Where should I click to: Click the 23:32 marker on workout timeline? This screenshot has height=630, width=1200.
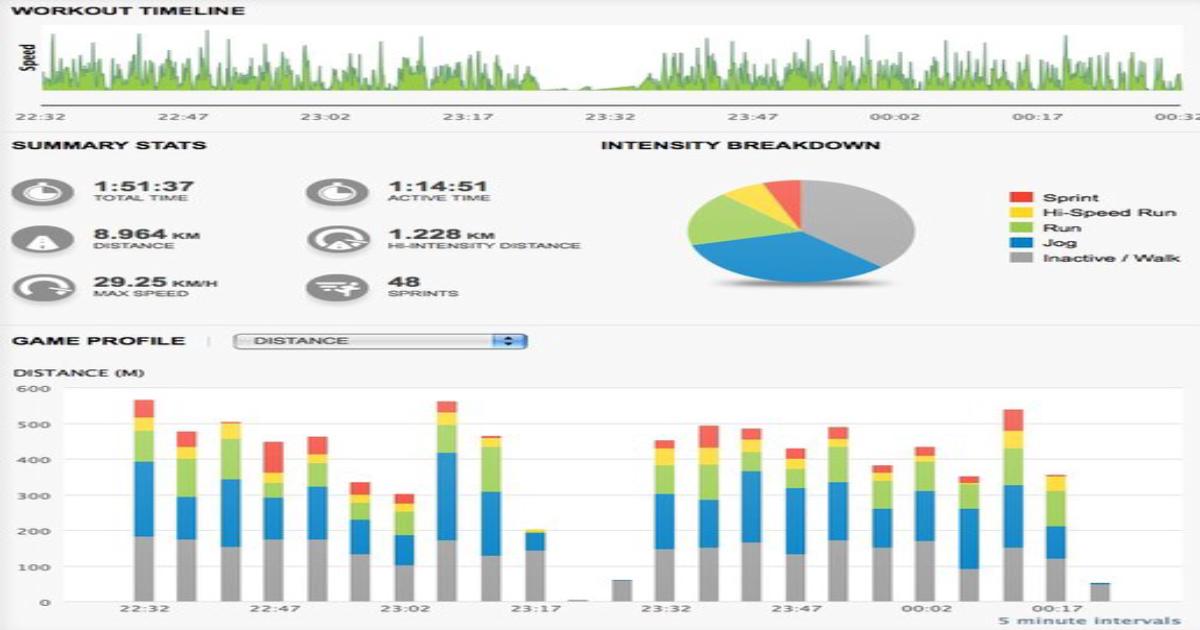[x=610, y=117]
